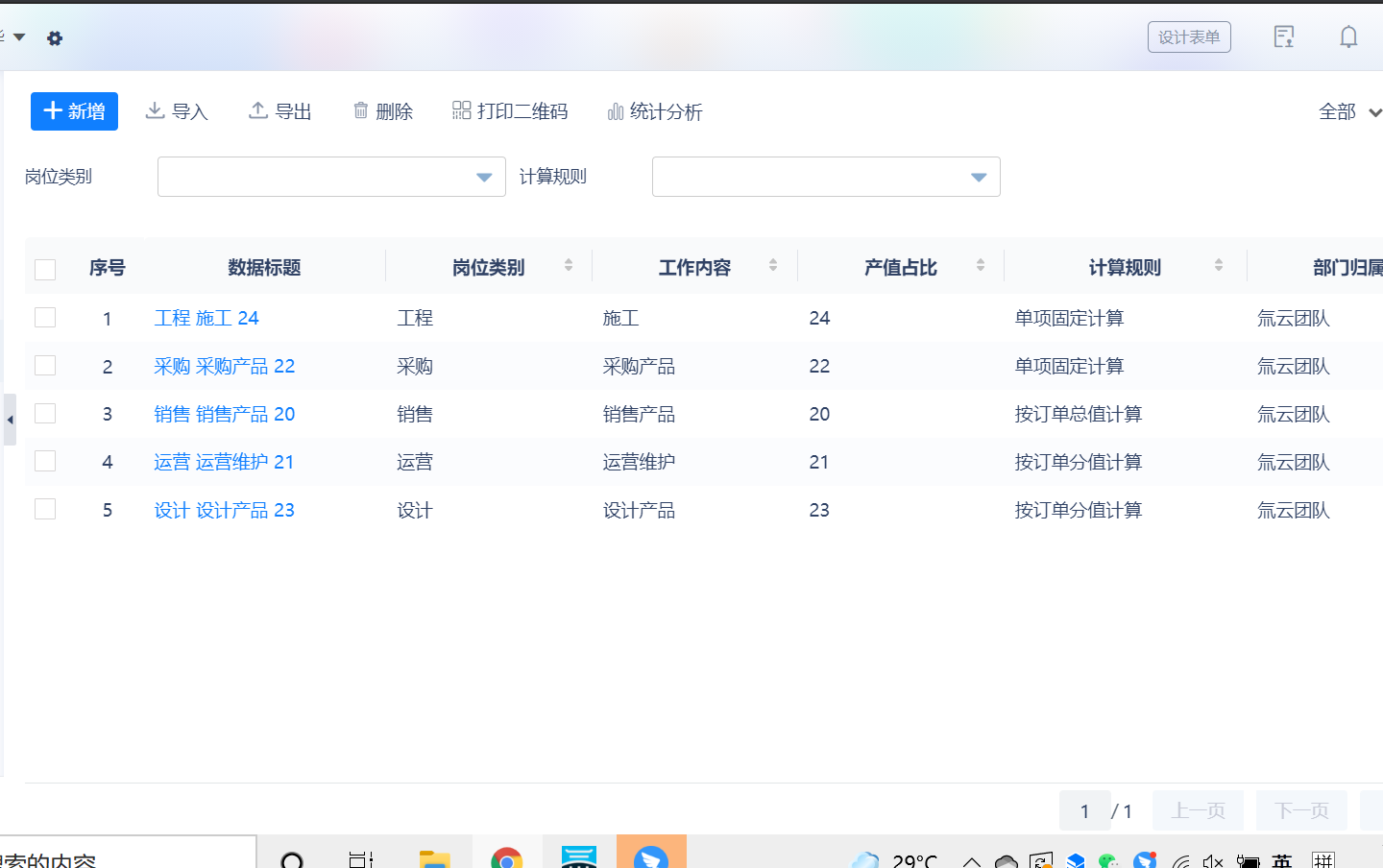Open the link 设计 设计产品 23
The height and width of the screenshot is (868, 1383).
(225, 510)
